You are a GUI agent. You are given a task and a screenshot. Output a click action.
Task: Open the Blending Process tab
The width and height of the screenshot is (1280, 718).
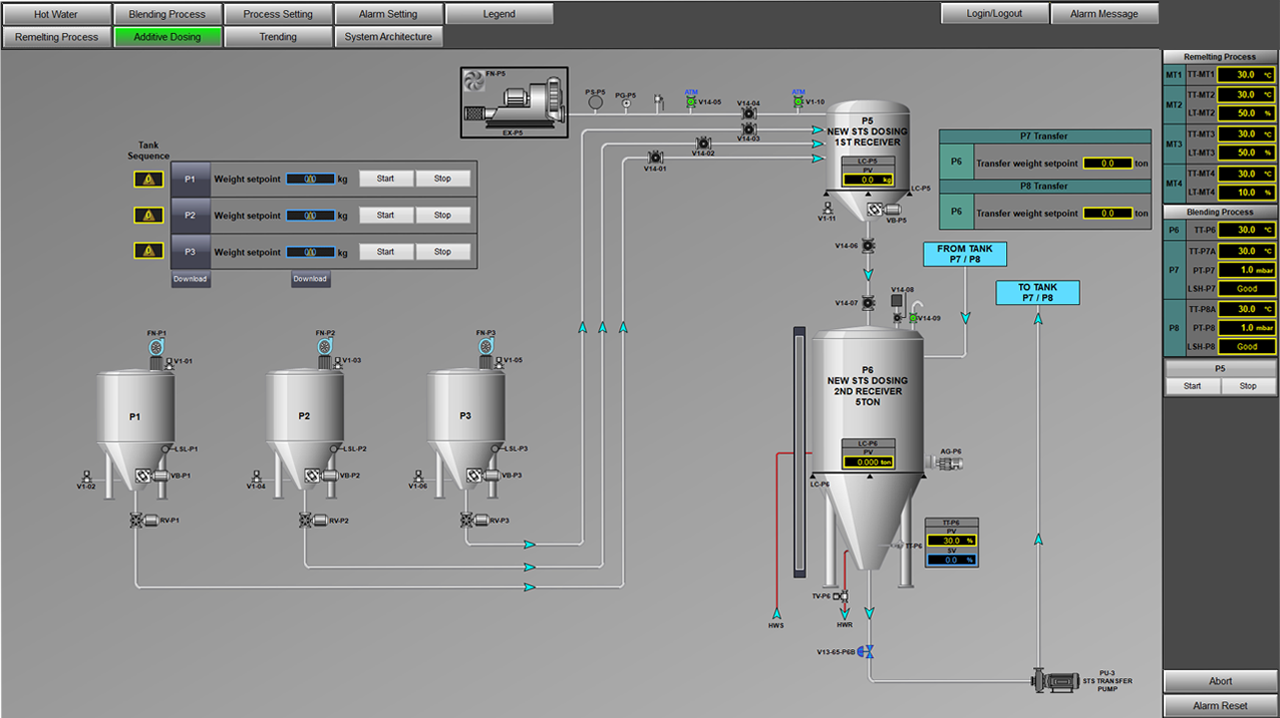167,14
